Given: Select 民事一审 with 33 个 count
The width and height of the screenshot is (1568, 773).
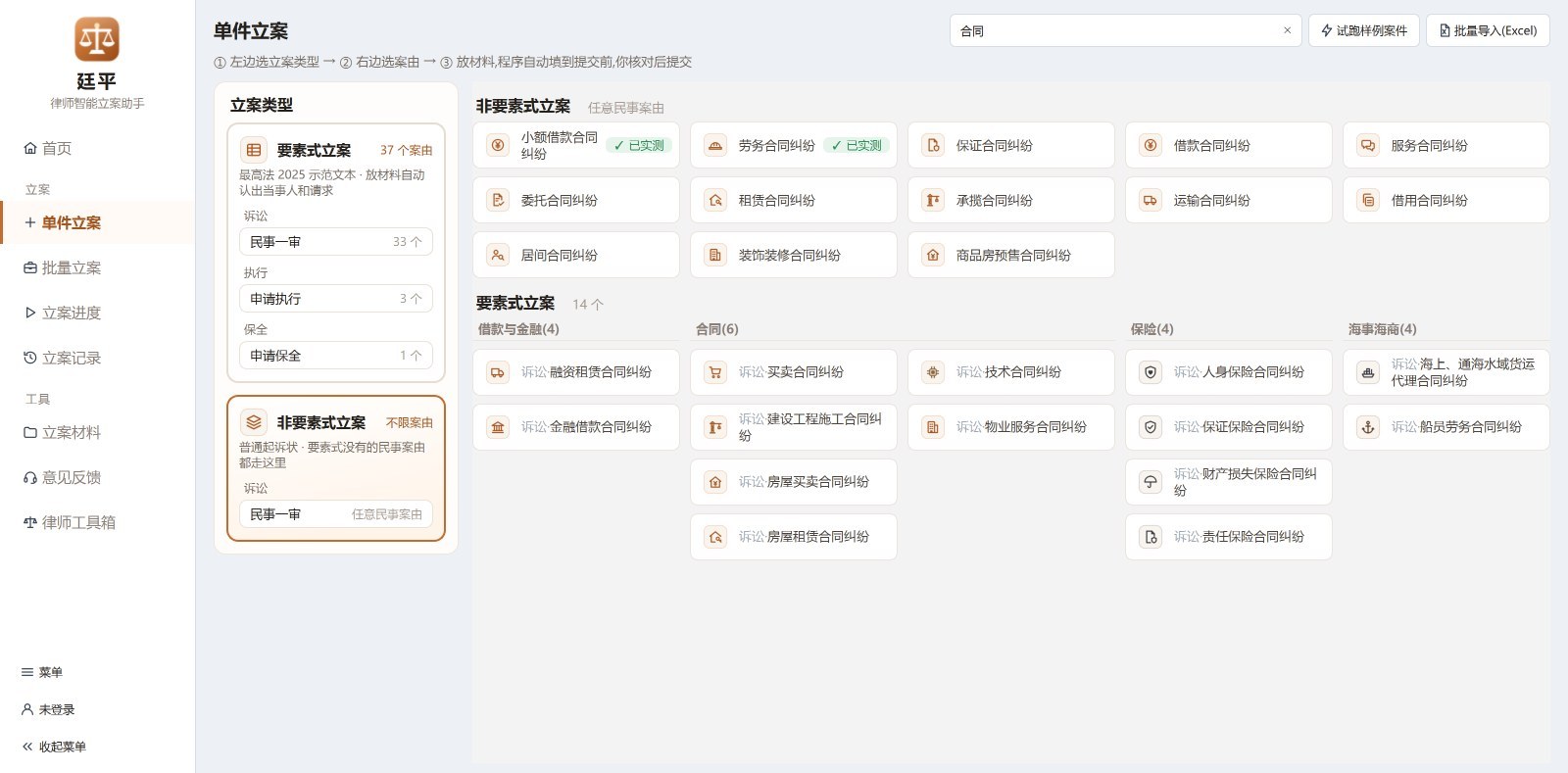Looking at the screenshot, I should [x=336, y=242].
